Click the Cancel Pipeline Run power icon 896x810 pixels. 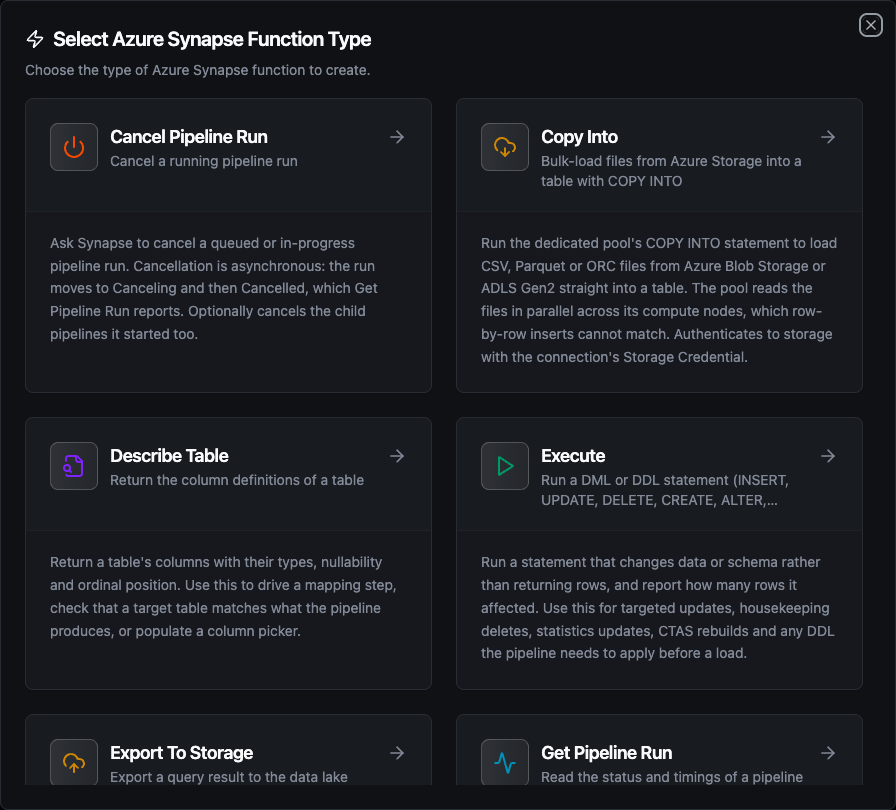coord(74,147)
